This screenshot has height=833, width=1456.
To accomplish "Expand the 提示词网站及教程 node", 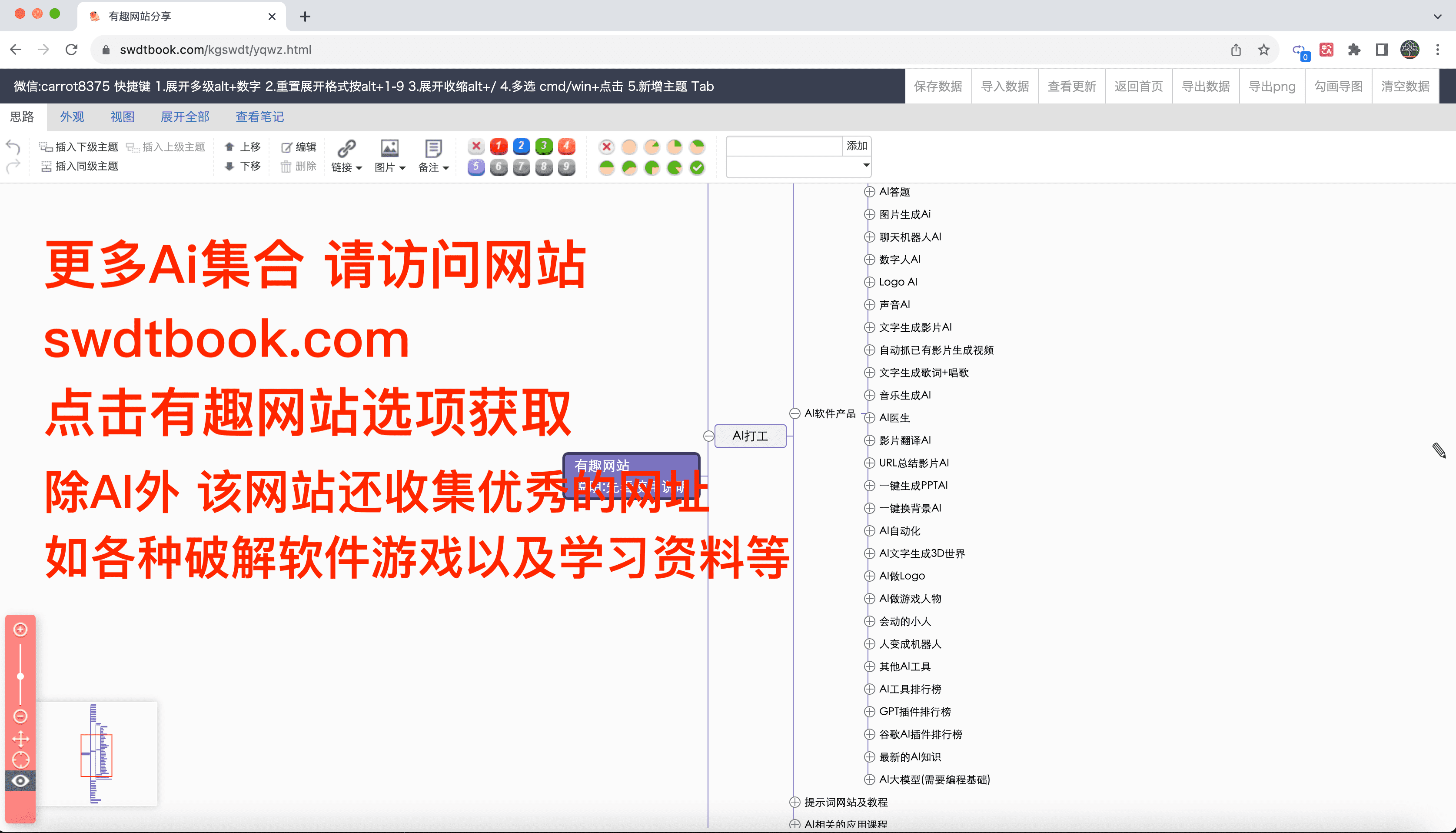I will [x=795, y=802].
